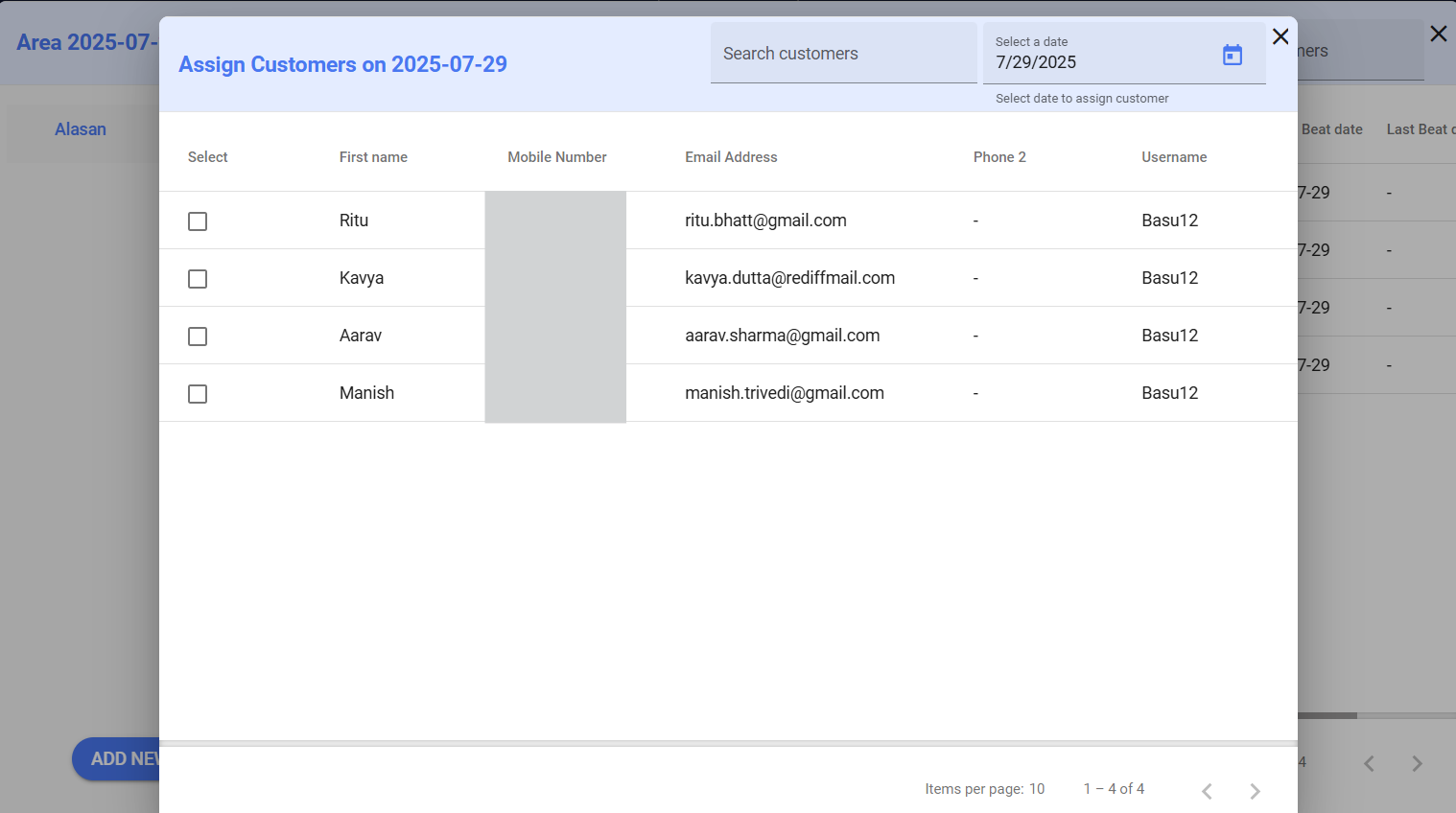Viewport: 1456px width, 813px height.
Task: Go to previous page in dialog paginator
Action: [x=1207, y=791]
